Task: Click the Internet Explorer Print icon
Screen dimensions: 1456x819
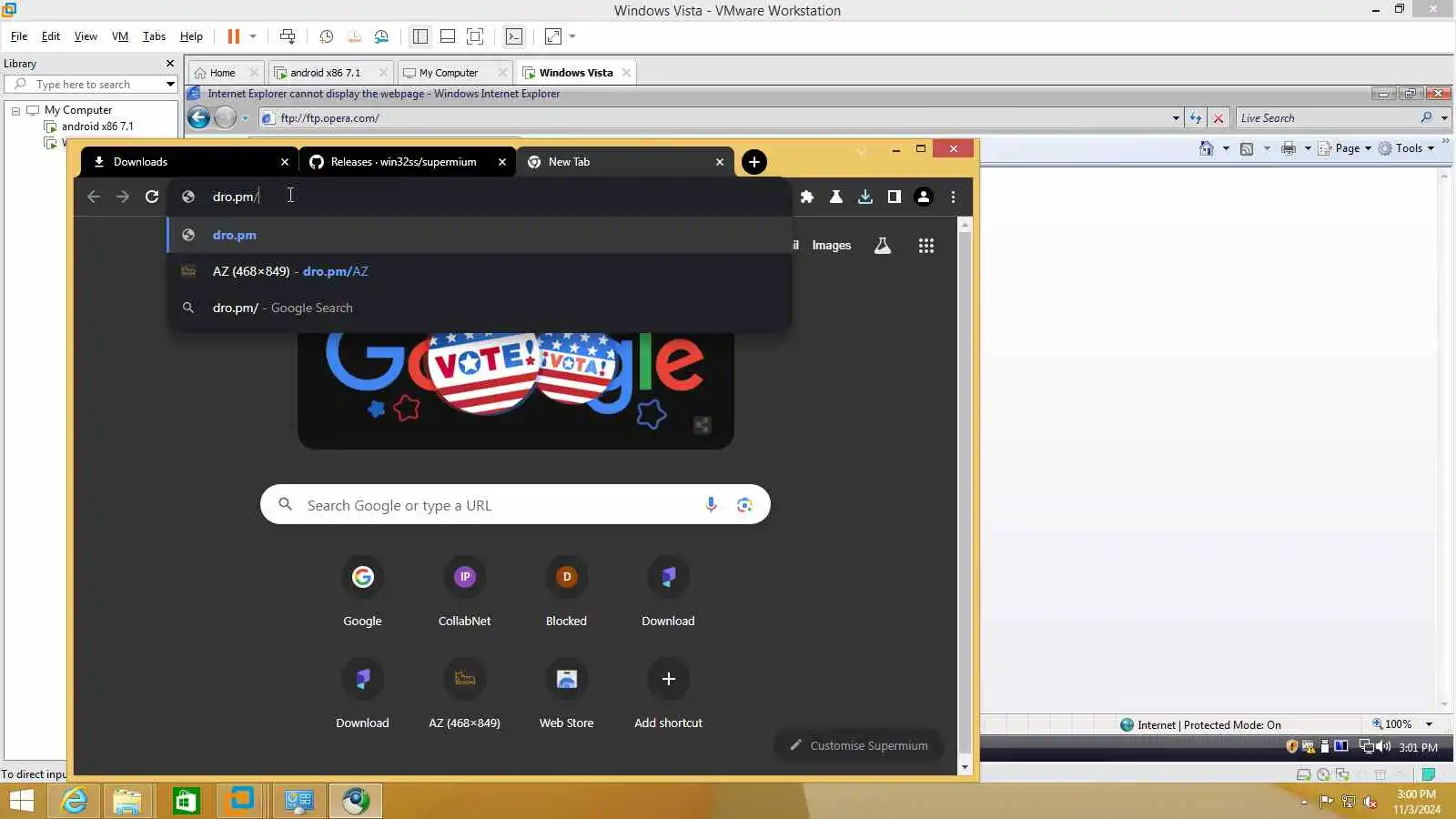Action: click(x=1288, y=148)
